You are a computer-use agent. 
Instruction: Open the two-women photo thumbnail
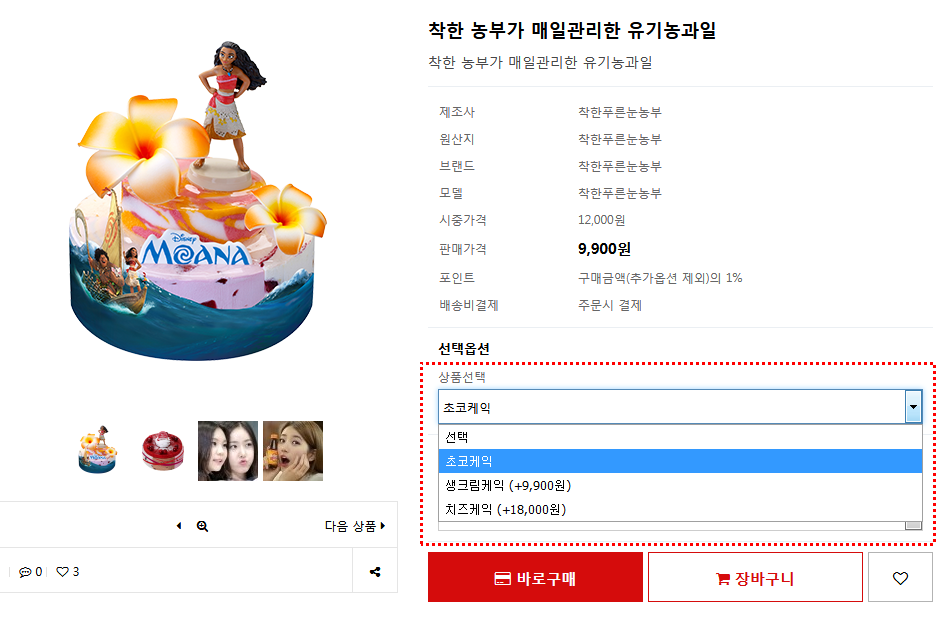[228, 451]
